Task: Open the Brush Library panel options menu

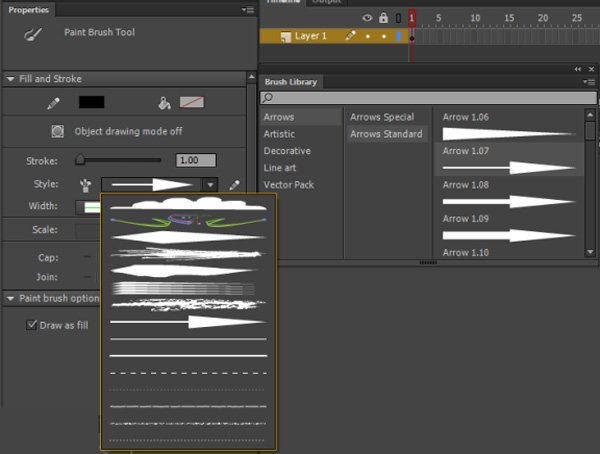Action: tap(589, 82)
